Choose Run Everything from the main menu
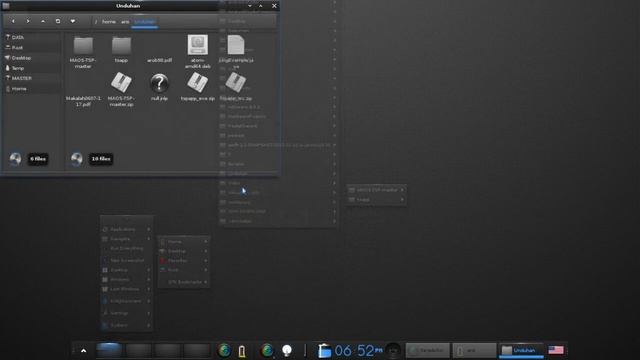Viewport: 640px width, 360px height. (x=127, y=248)
